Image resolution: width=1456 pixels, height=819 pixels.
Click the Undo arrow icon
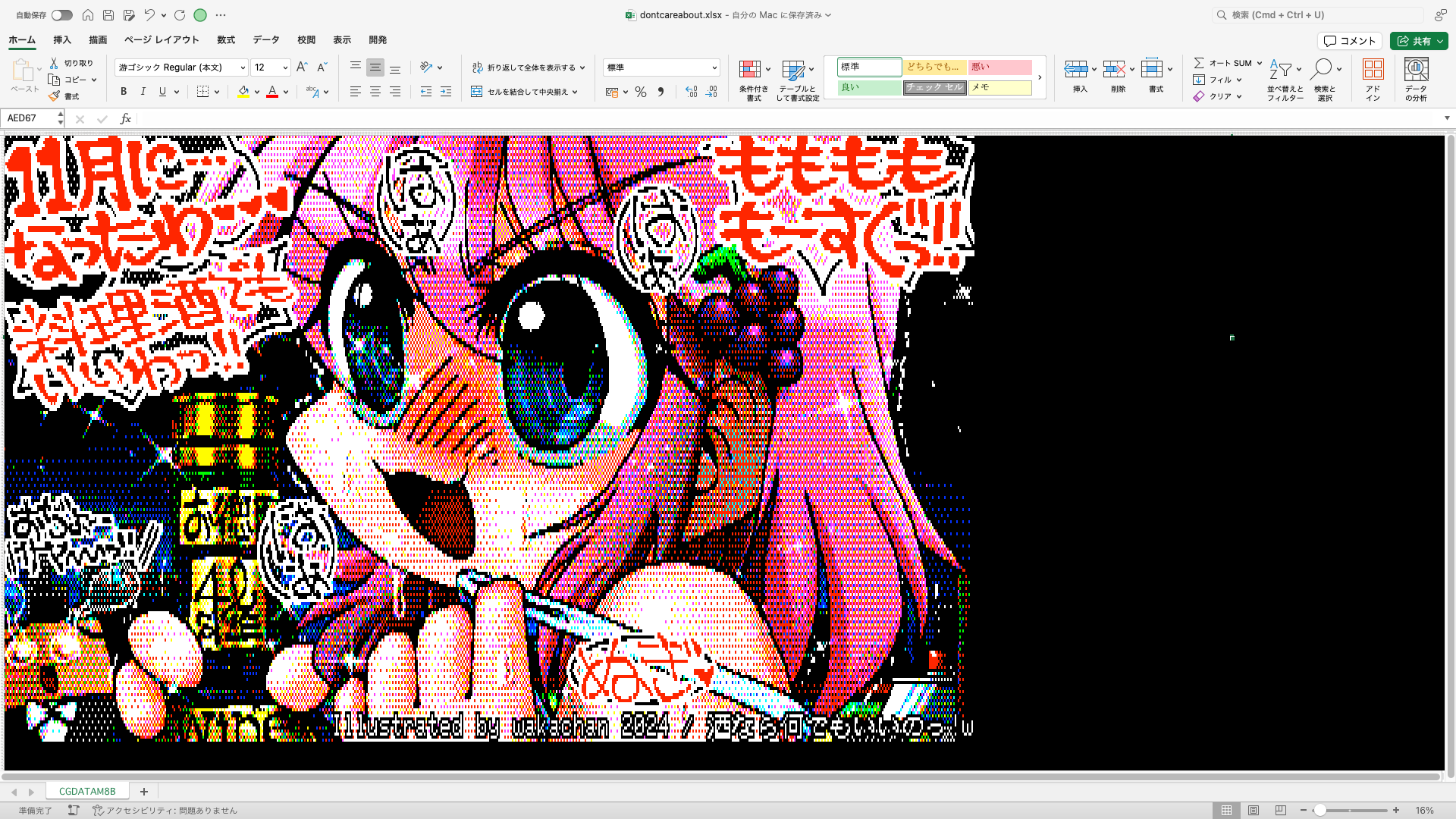pos(149,15)
